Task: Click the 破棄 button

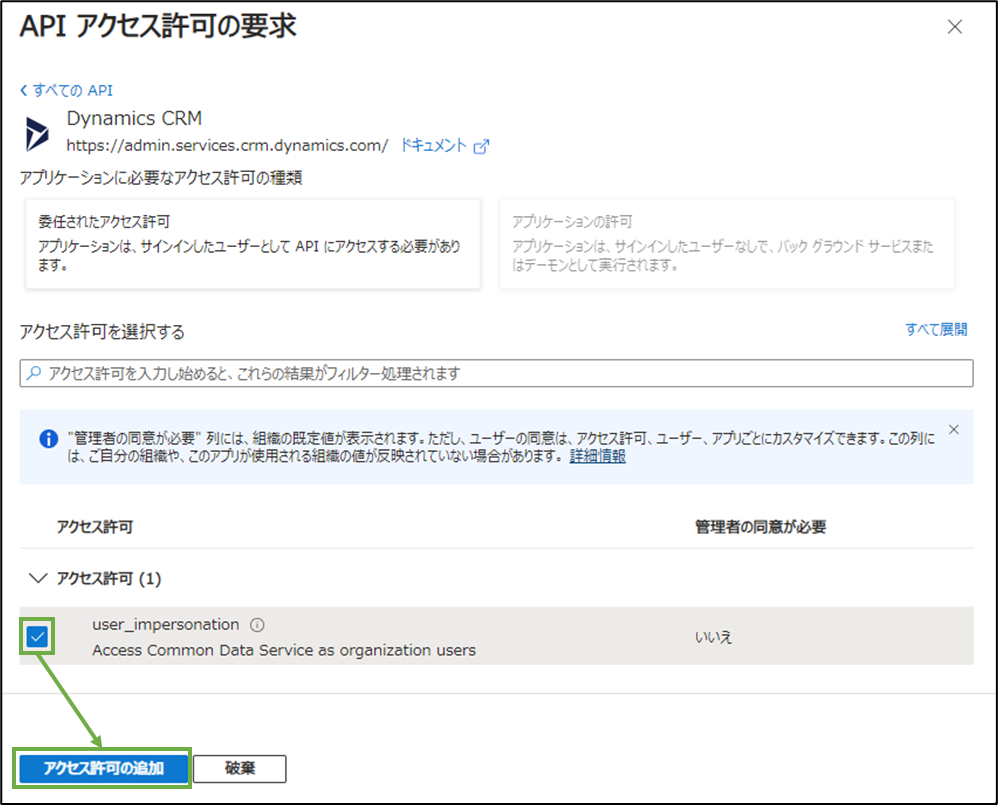Action: (239, 768)
